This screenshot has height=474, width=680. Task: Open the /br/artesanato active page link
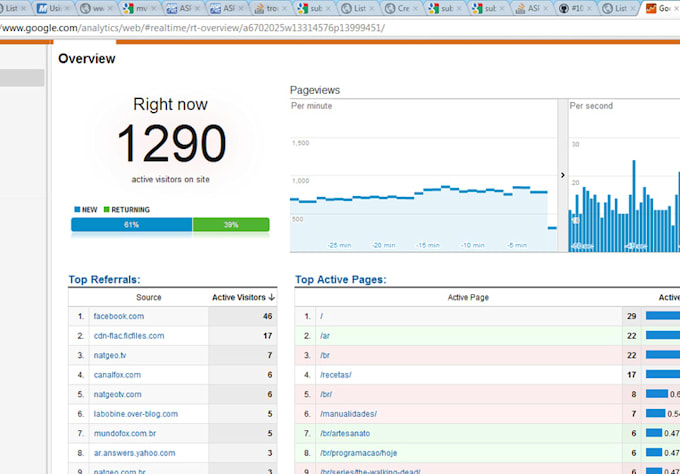coord(345,433)
